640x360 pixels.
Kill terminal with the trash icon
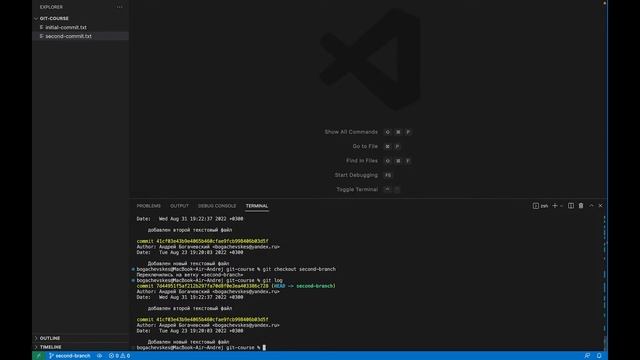click(581, 206)
